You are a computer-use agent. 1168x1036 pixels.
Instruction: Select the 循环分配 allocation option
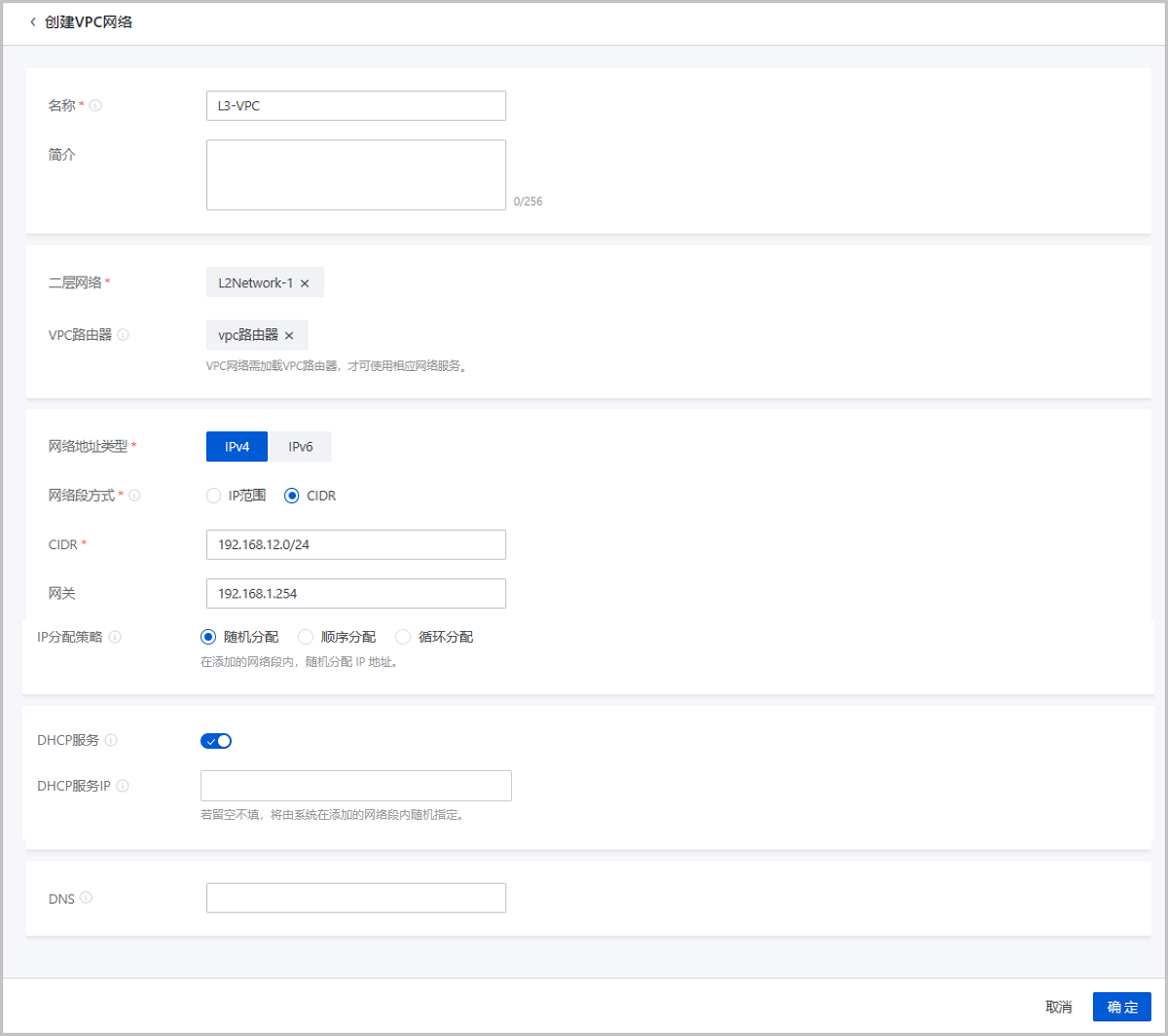point(403,637)
